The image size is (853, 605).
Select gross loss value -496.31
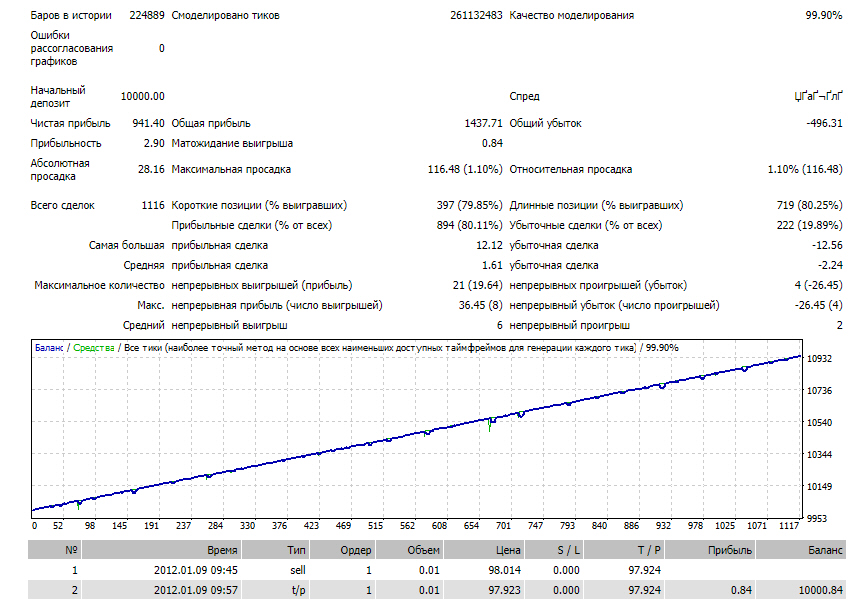824,124
